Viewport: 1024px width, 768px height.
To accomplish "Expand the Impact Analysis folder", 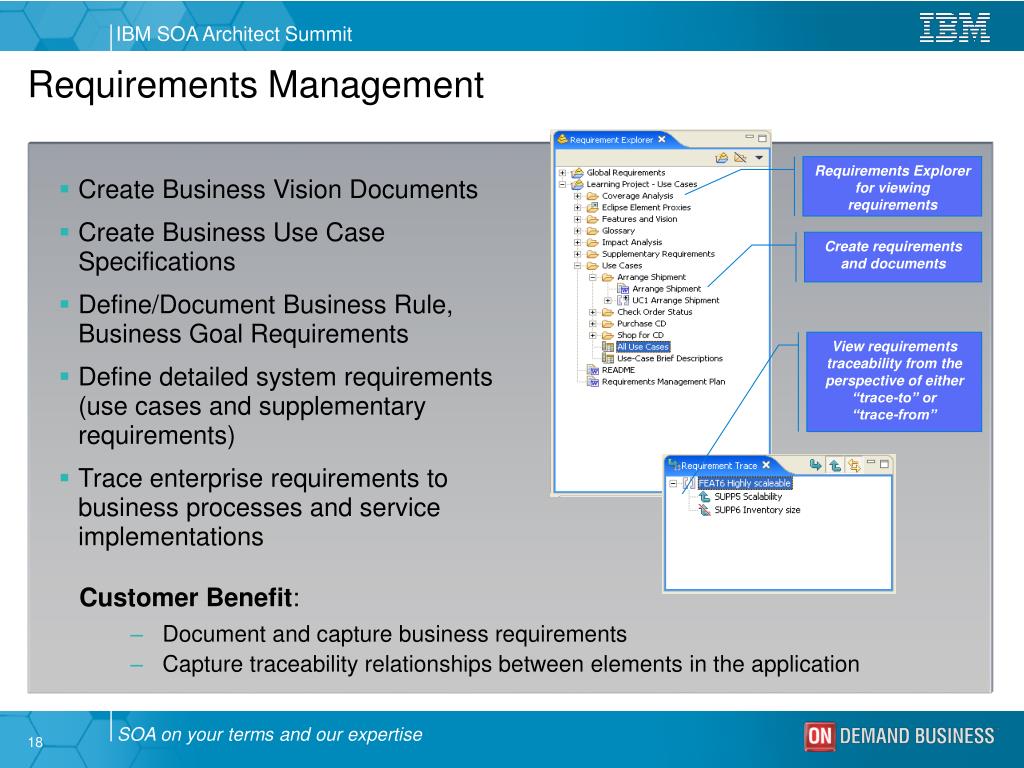I will coord(577,242).
